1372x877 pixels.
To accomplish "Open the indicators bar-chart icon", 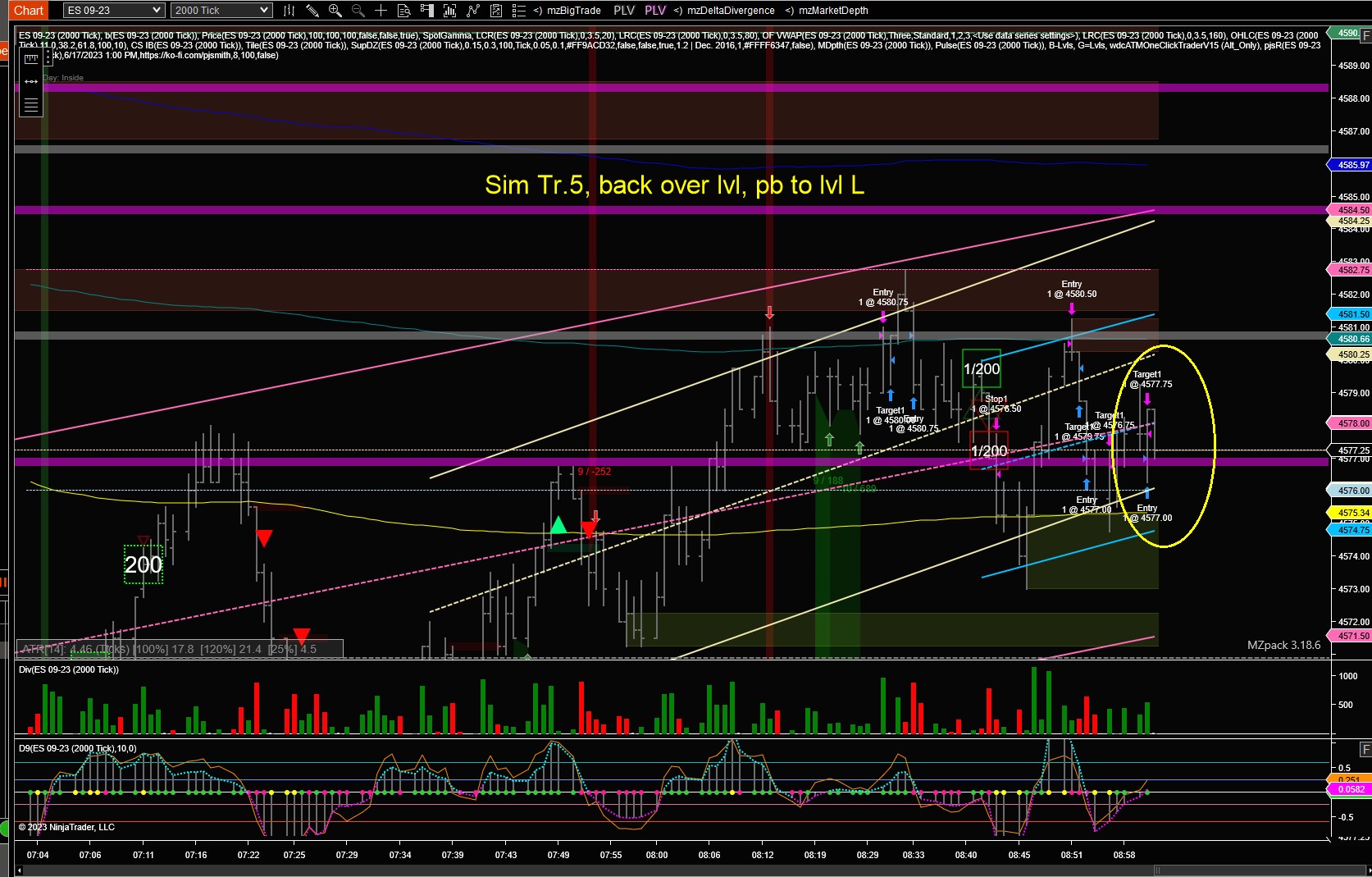I will point(449,11).
